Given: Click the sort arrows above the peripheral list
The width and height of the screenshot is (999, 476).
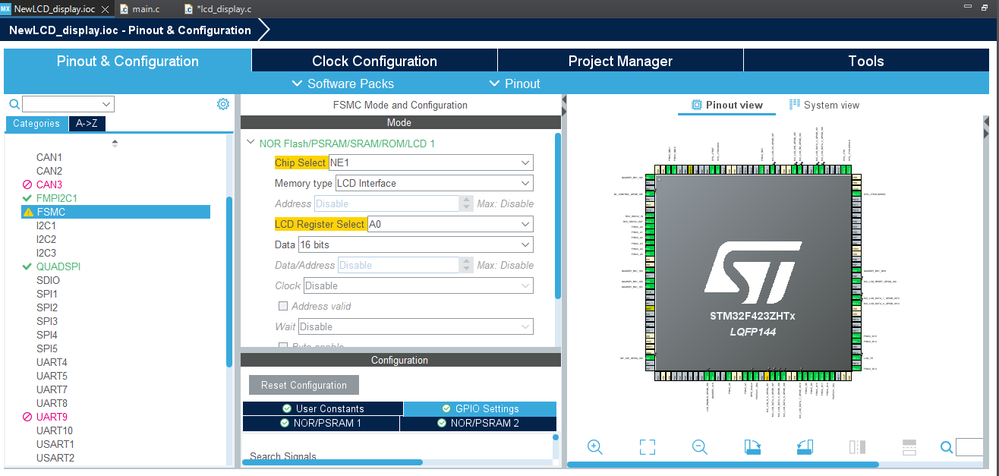Looking at the screenshot, I should click(x=114, y=144).
